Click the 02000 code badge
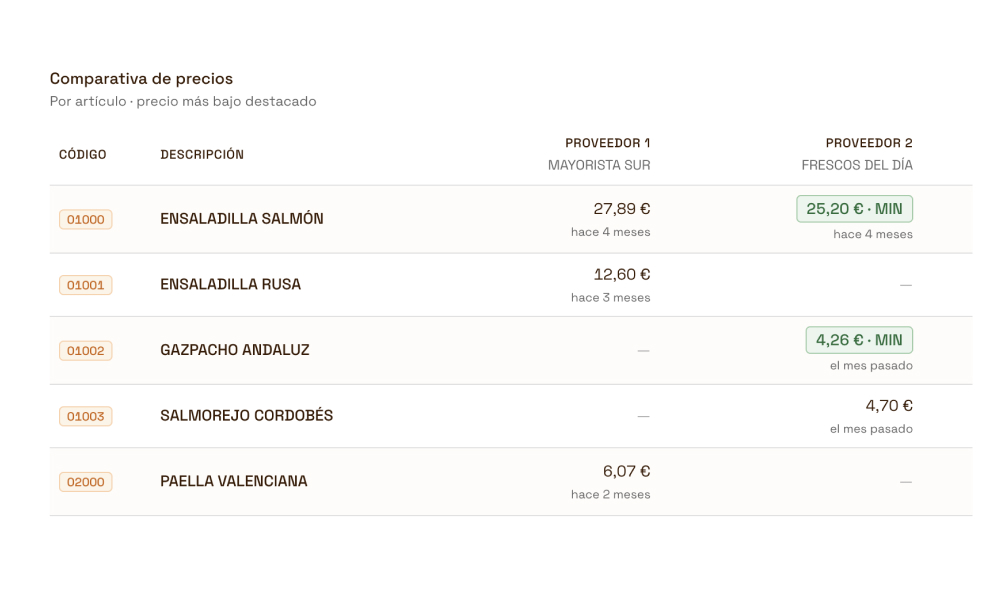 (x=85, y=482)
